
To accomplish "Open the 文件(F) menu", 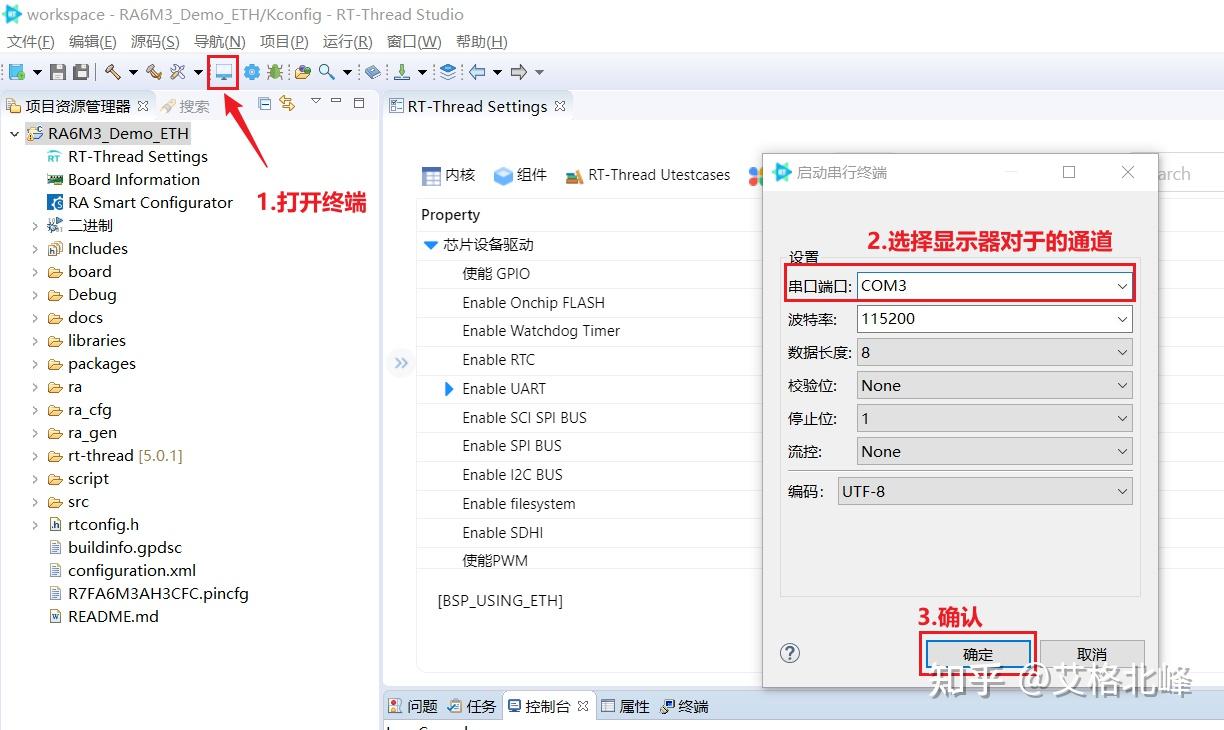I will 30,42.
